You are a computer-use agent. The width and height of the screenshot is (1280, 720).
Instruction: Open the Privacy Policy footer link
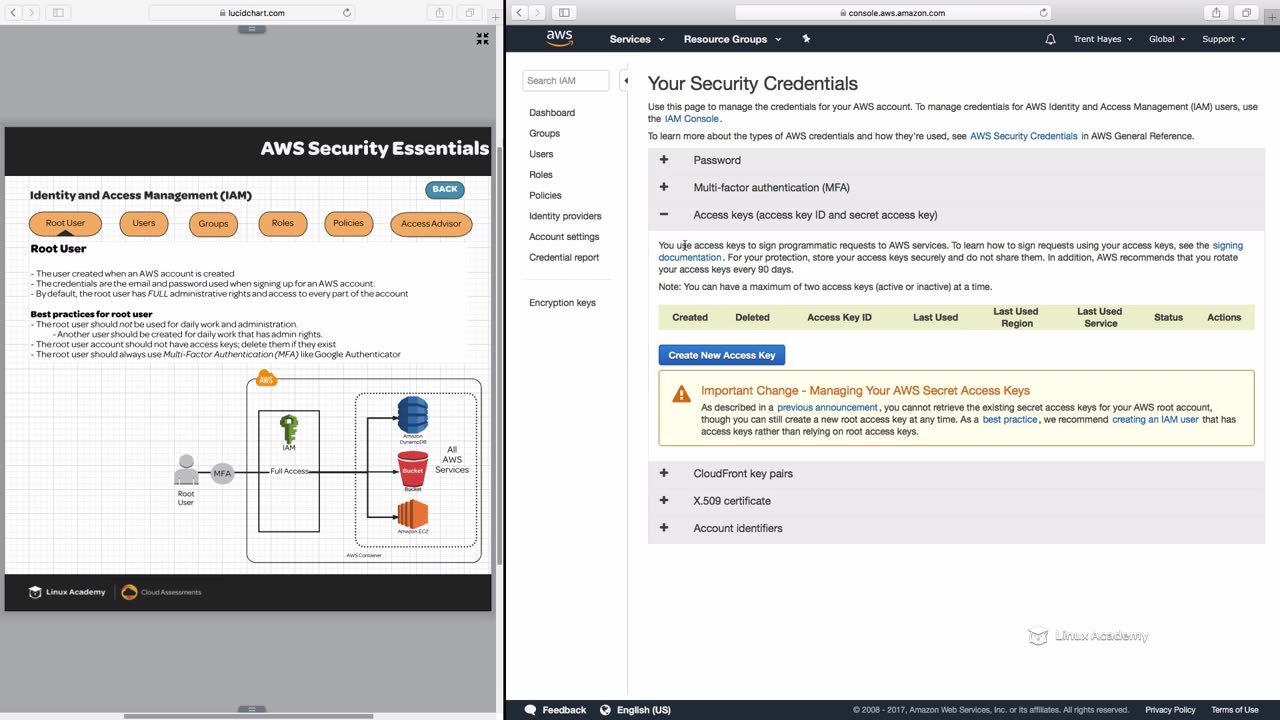(x=1170, y=710)
